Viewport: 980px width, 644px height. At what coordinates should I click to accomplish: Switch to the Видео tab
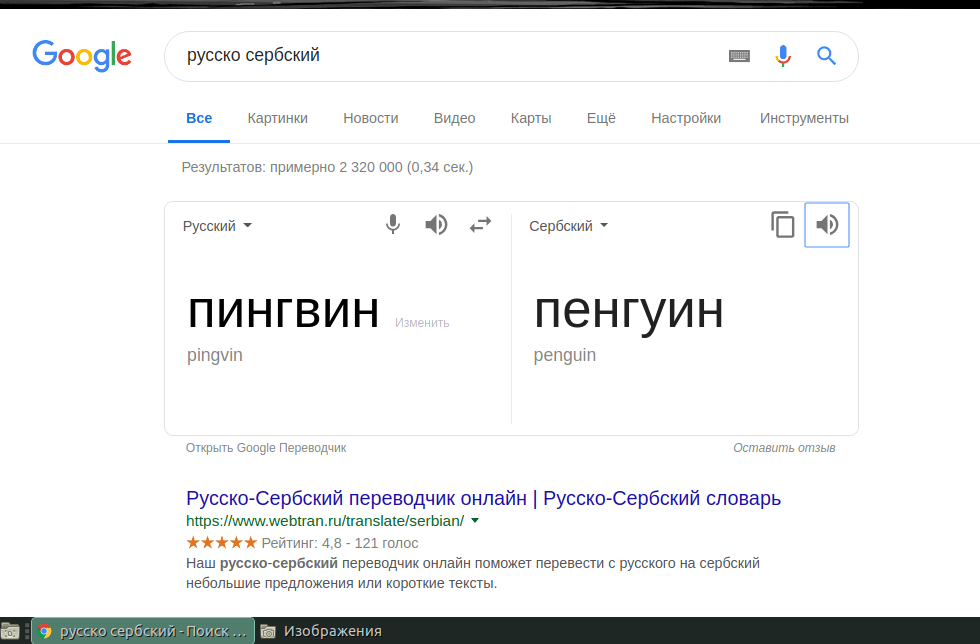tap(454, 118)
